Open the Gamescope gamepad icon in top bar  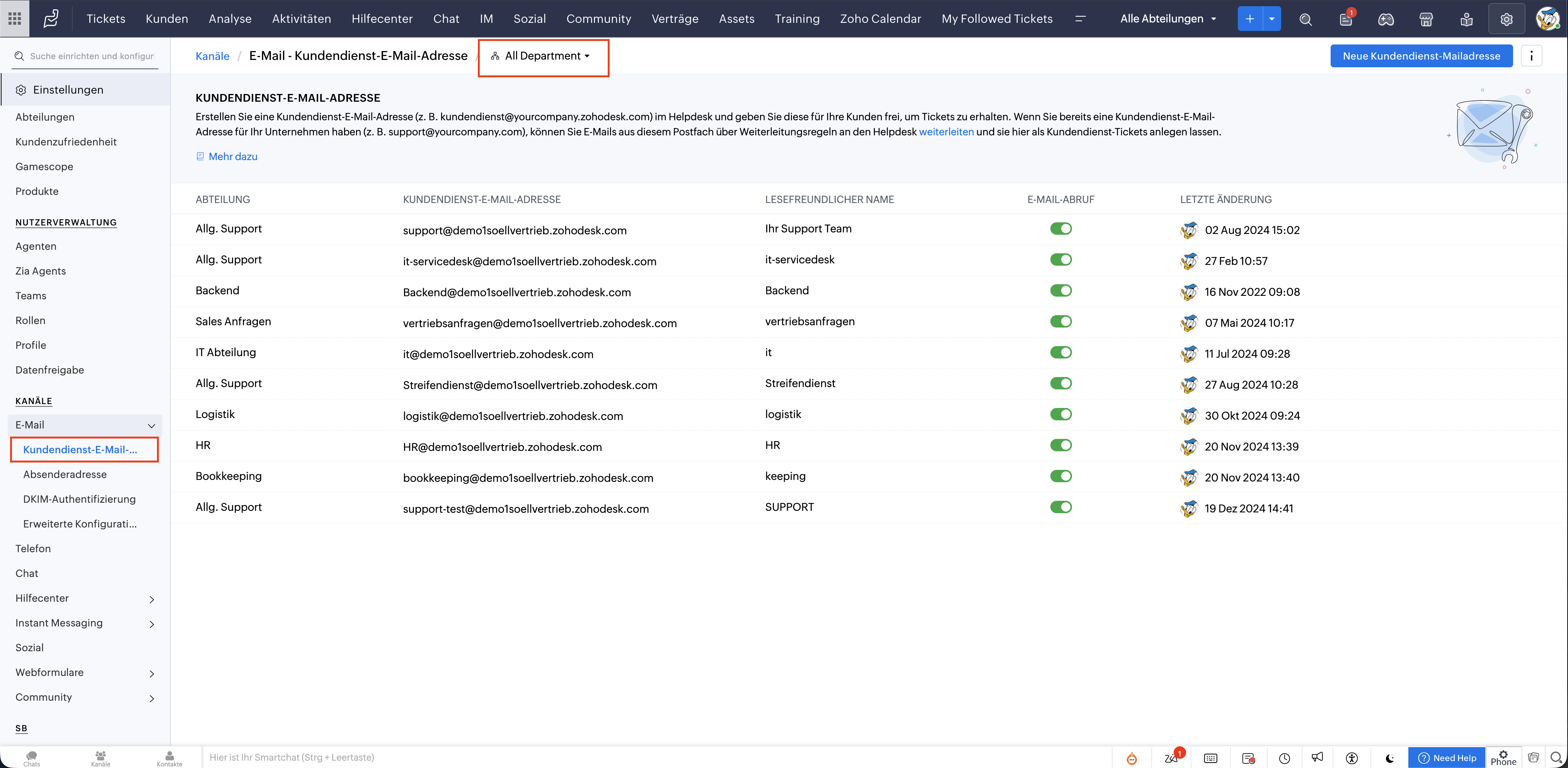point(1386,19)
